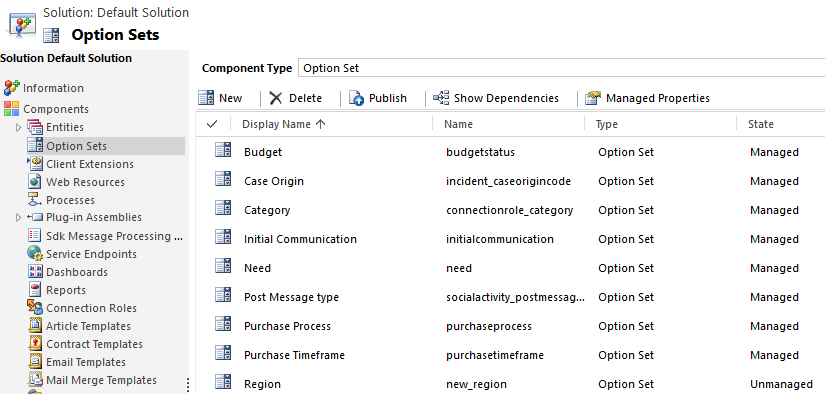Click the budgetstatus name cell

tap(480, 152)
